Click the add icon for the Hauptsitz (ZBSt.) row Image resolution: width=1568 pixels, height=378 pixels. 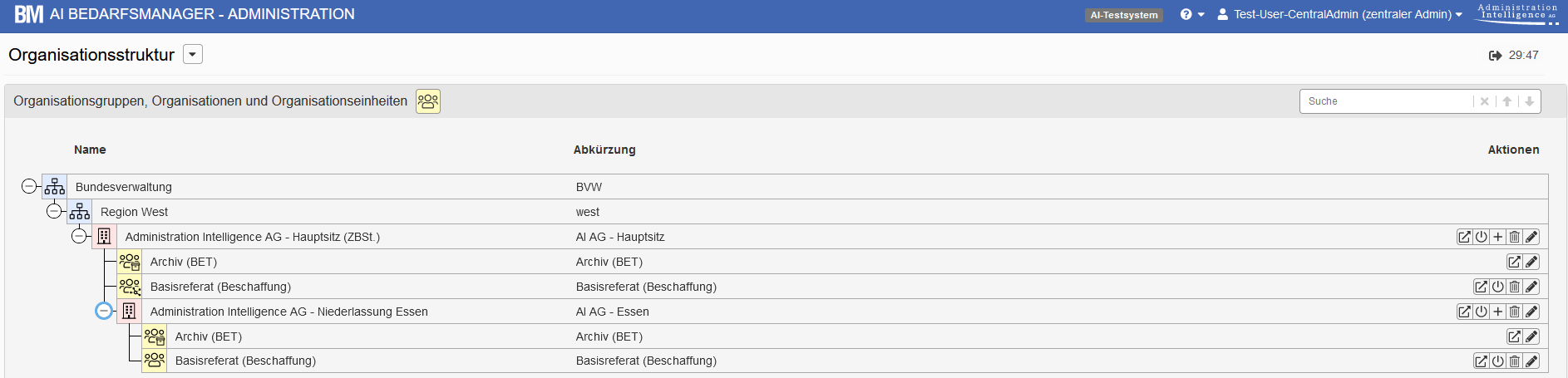click(x=1498, y=237)
